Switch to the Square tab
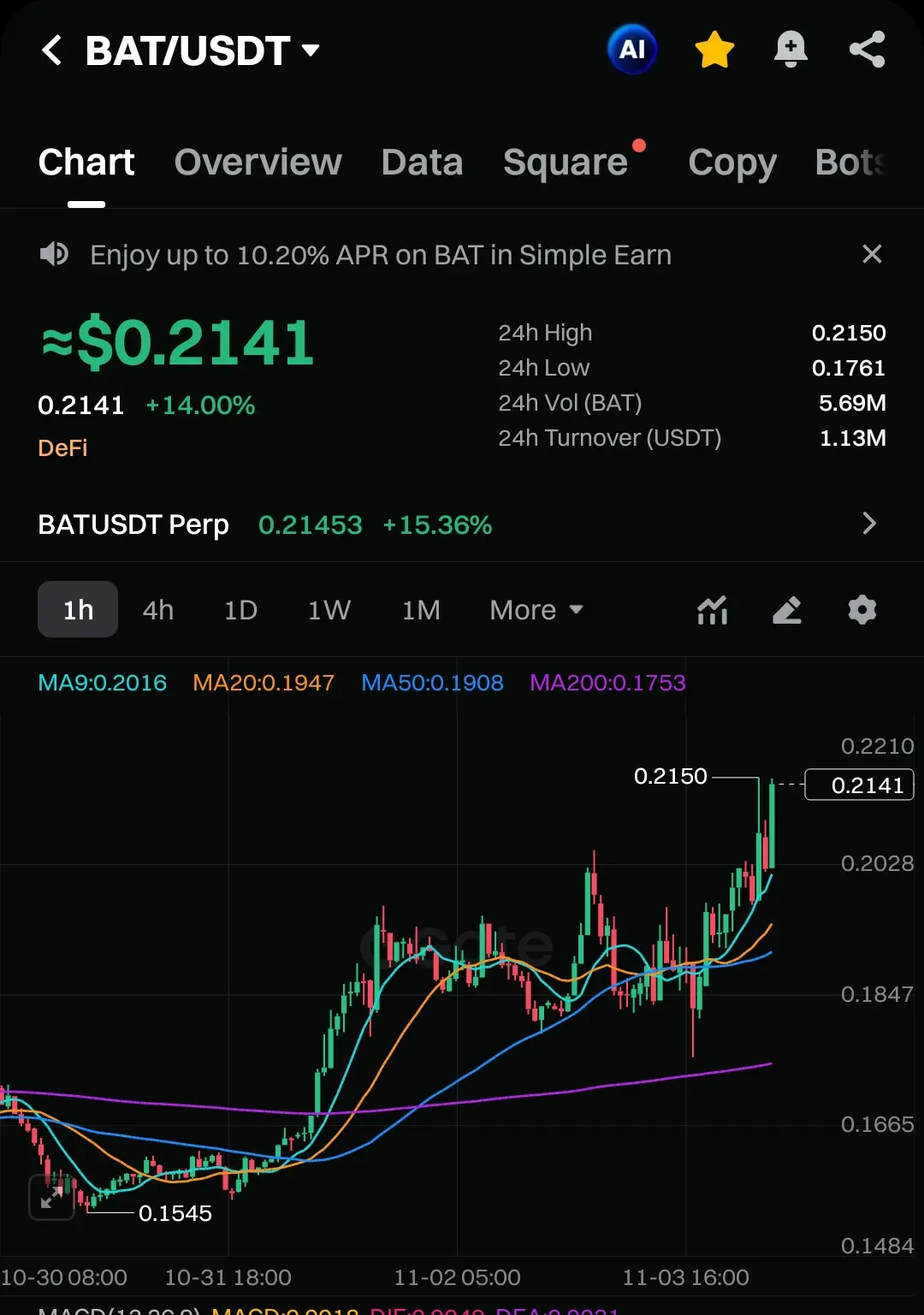Viewport: 924px width, 1315px height. coord(566,163)
